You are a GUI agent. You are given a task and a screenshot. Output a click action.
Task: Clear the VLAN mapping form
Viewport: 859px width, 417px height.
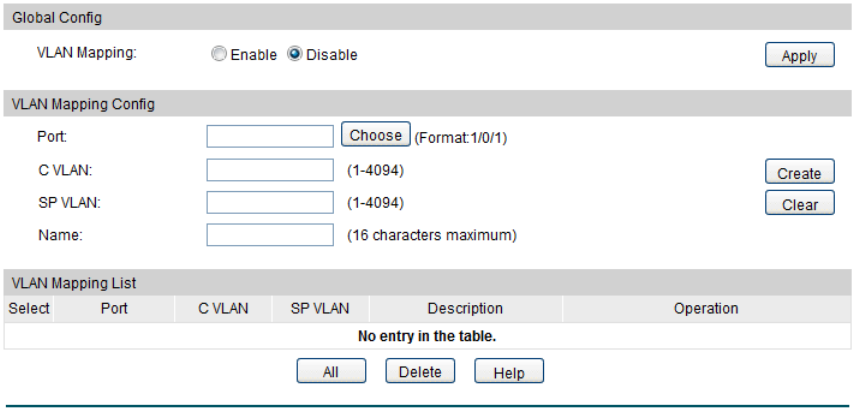pyautogui.click(x=799, y=205)
